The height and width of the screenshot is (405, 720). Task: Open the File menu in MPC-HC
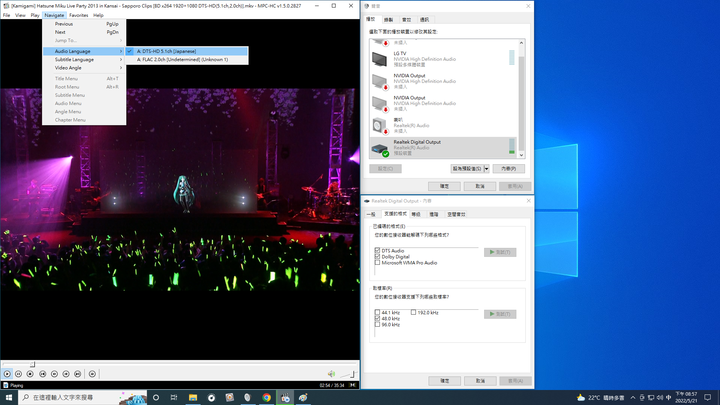[x=6, y=15]
